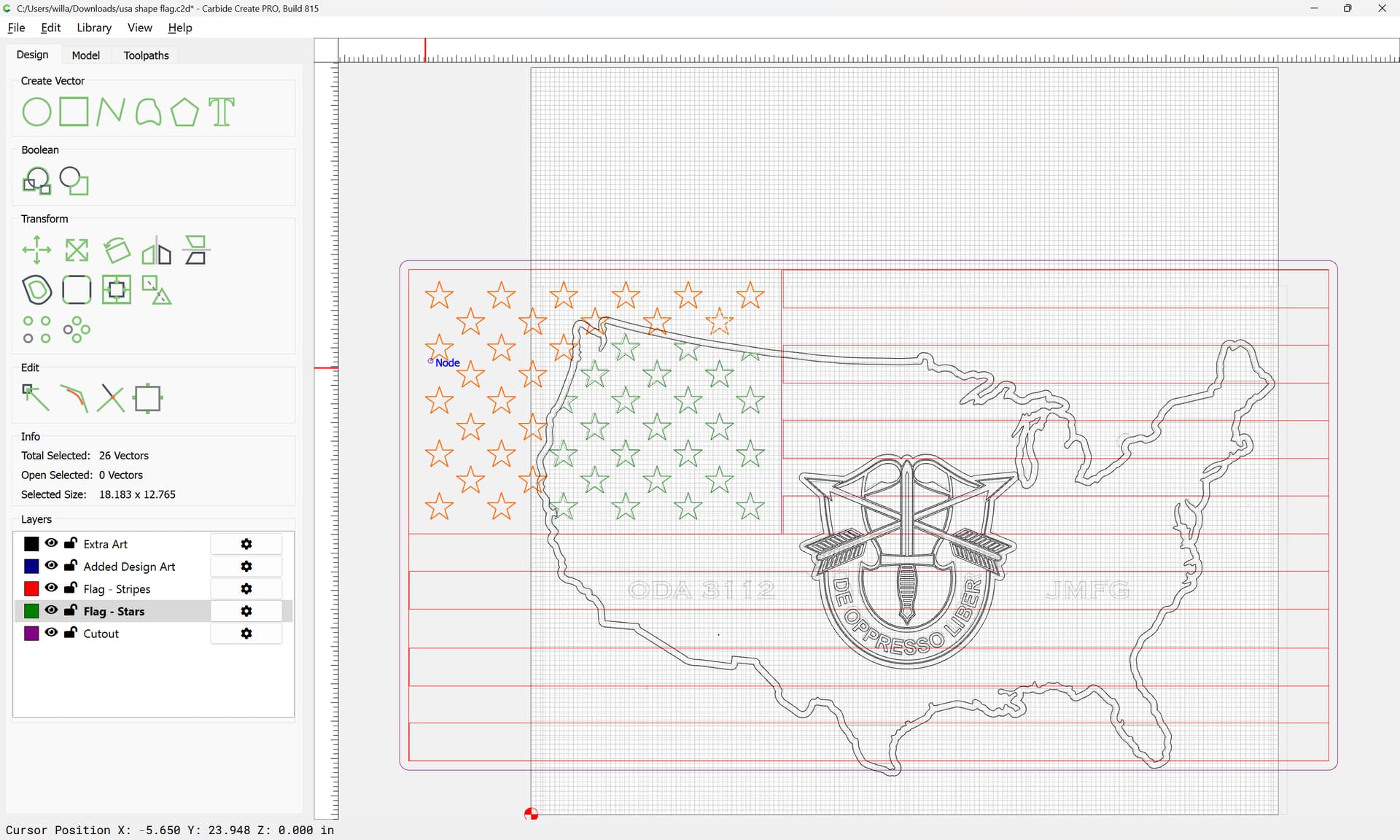The image size is (1400, 840).
Task: Switch to the Design tab
Action: 33,55
